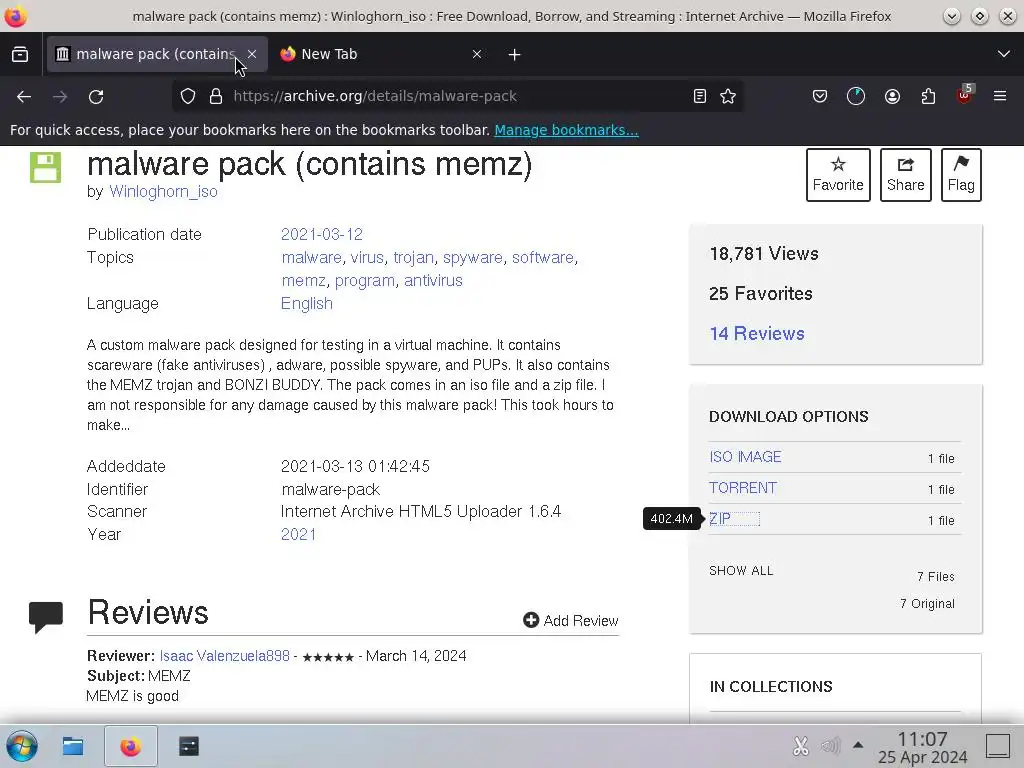Open the memz topic link

304,280
